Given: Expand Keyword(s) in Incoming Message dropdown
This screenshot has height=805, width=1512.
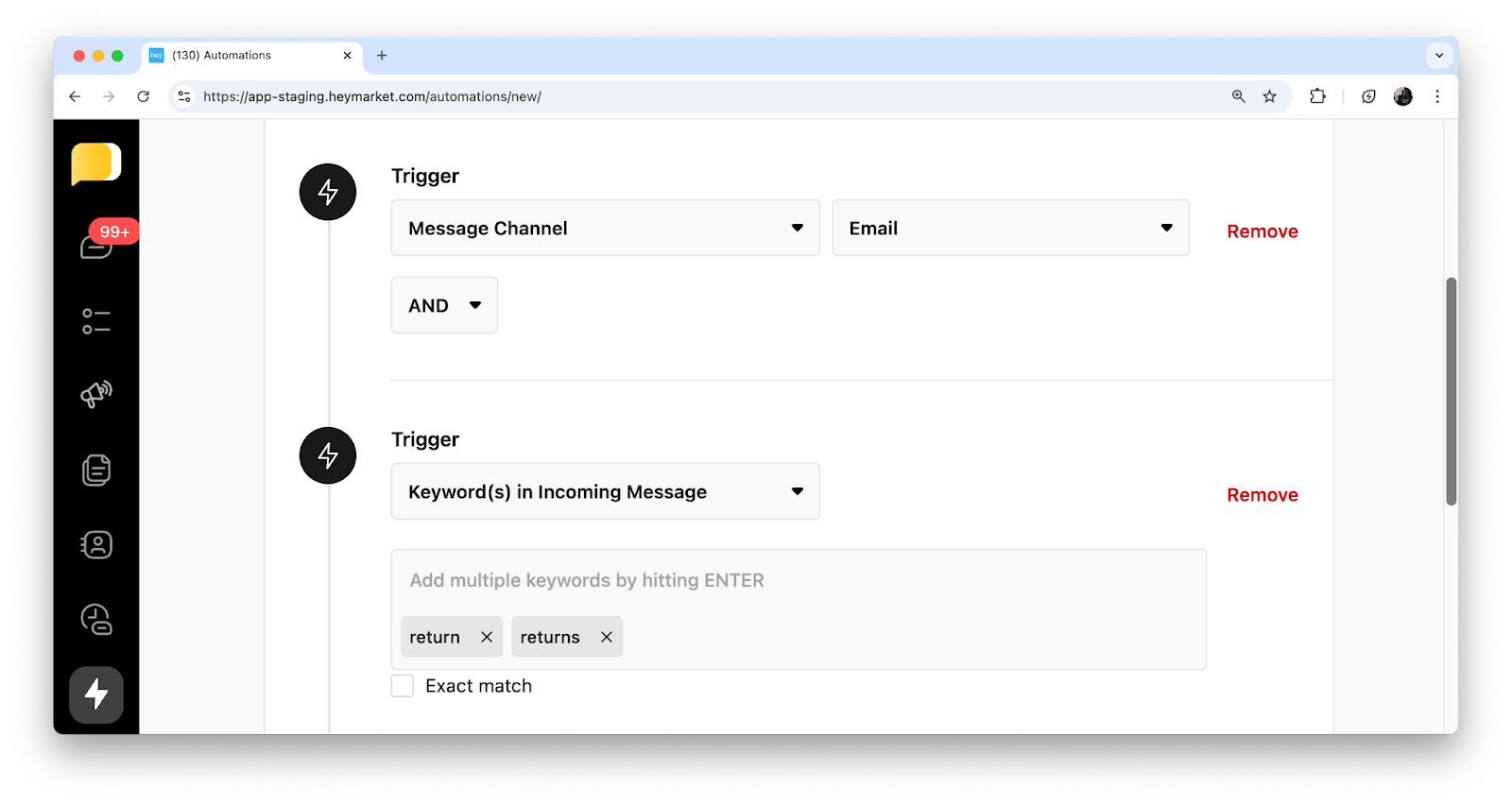Looking at the screenshot, I should 605,491.
